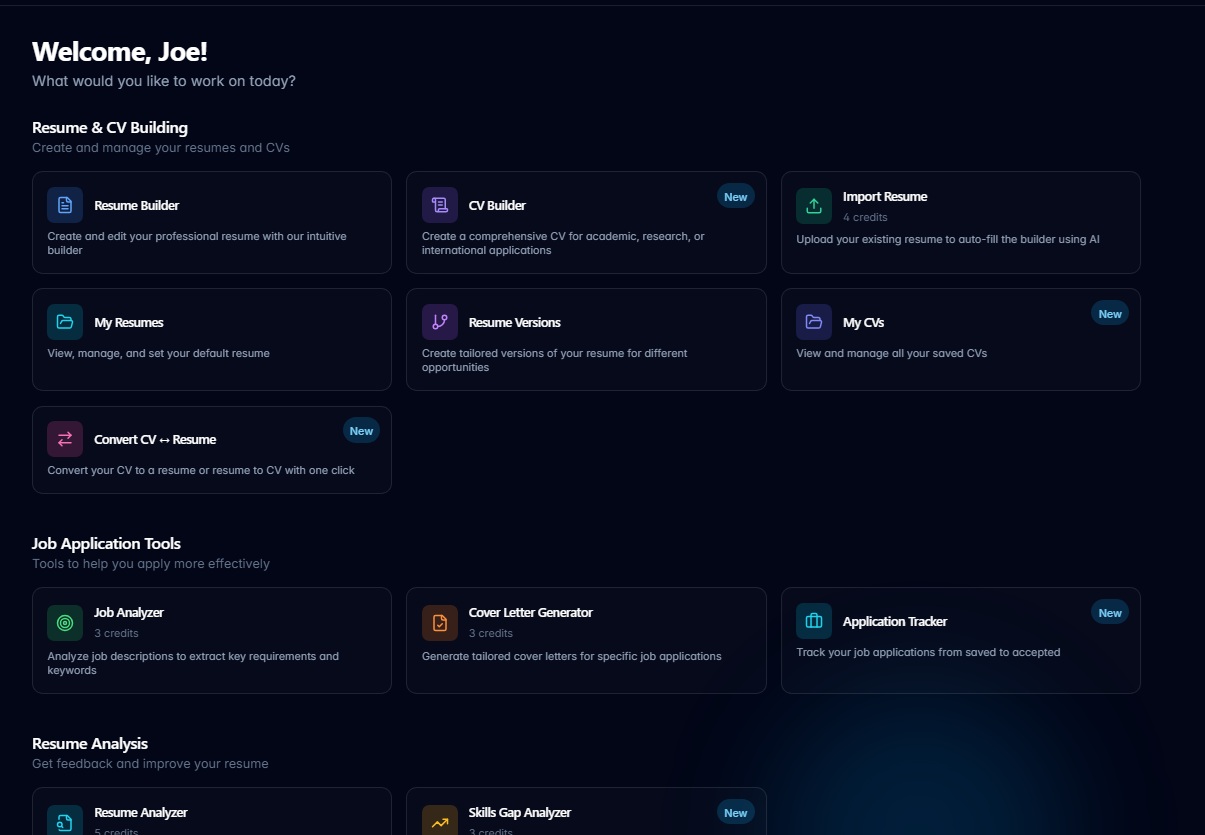
Task: Select the Job Analyzer target icon
Action: [64, 622]
